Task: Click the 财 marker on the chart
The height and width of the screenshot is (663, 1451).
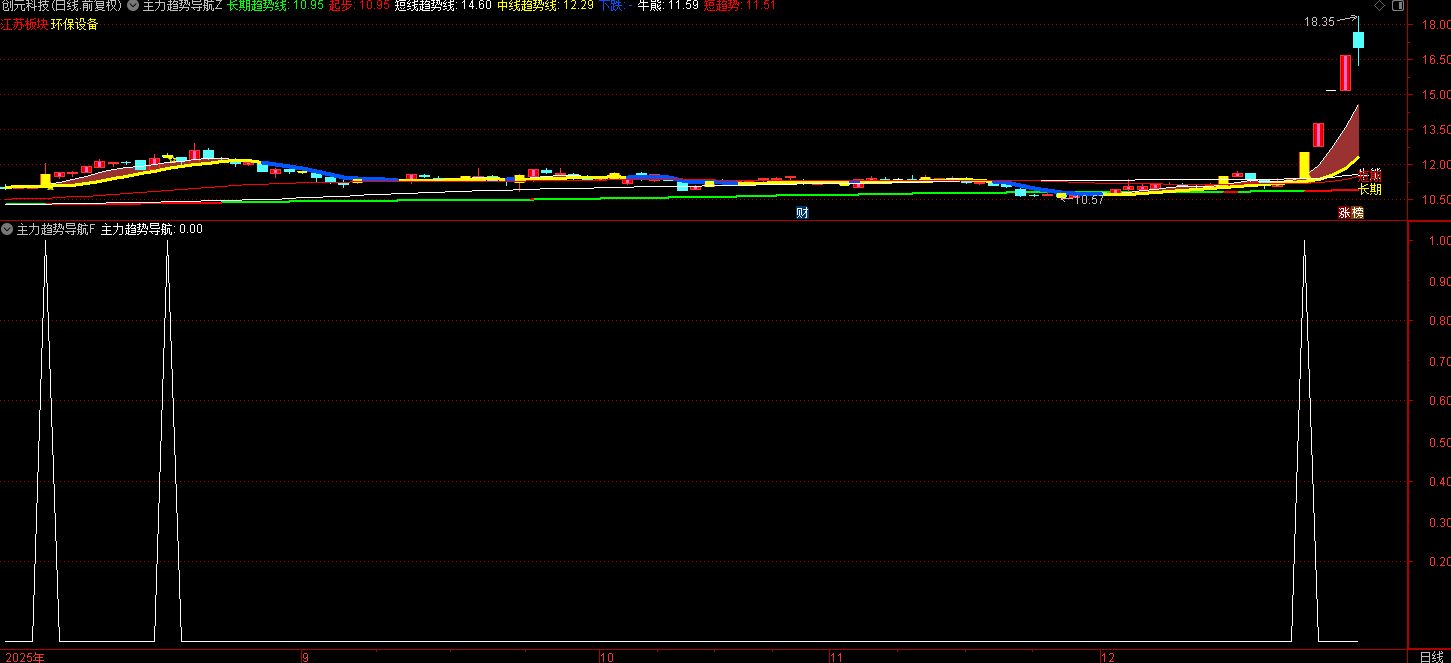Action: (x=802, y=212)
